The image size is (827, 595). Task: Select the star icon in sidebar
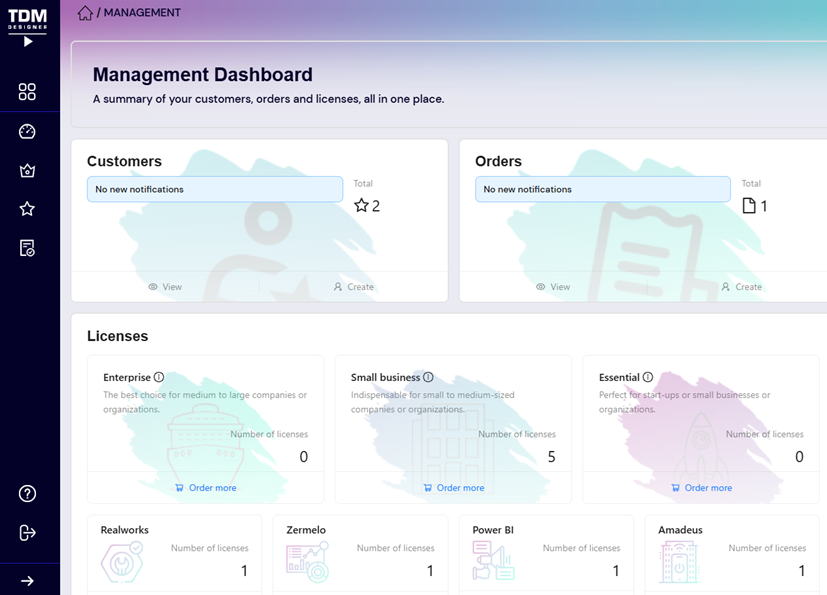click(x=27, y=209)
